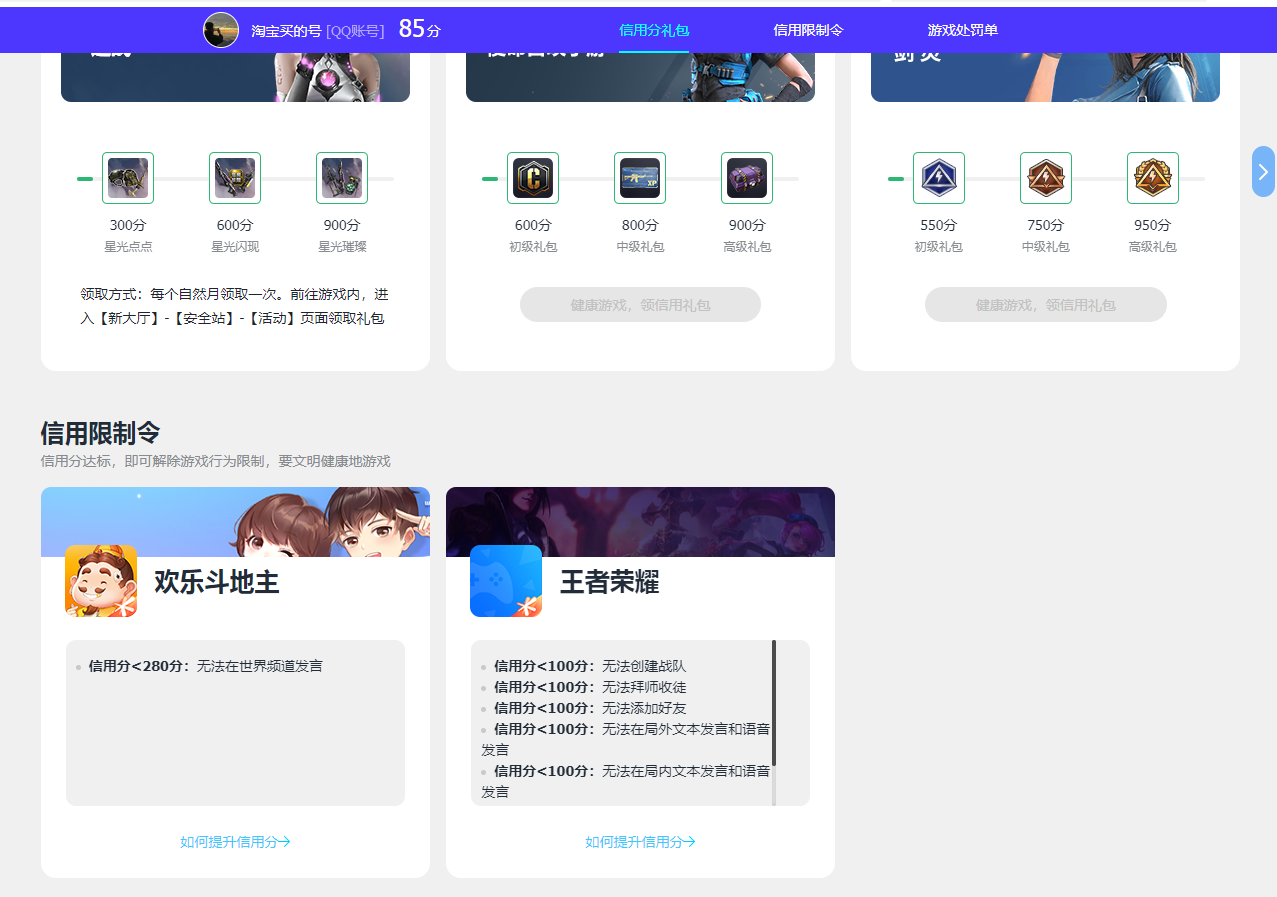Click the 领取方式 instructions text
The width and height of the screenshot is (1277, 897).
pos(235,306)
